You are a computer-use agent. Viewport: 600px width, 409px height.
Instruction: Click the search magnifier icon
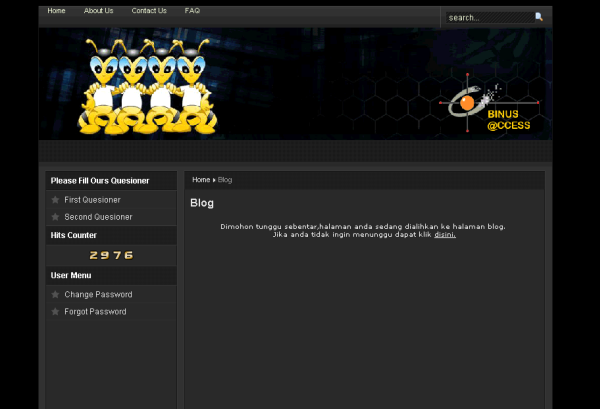[539, 17]
